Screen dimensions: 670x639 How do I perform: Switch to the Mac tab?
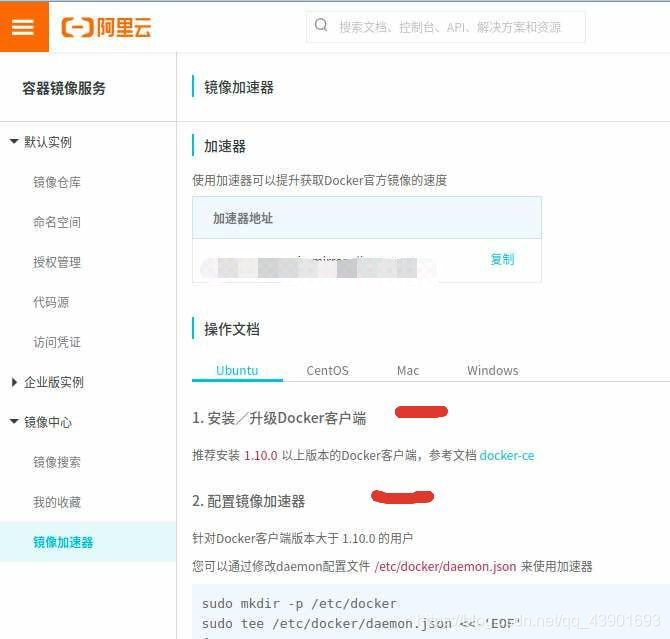(408, 370)
